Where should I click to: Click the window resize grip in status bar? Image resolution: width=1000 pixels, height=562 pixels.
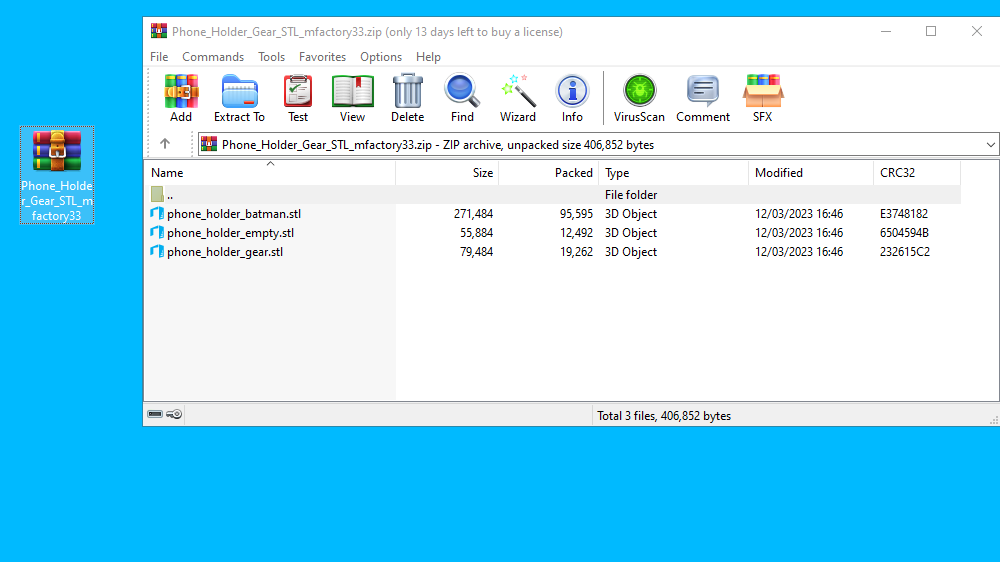pos(994,420)
